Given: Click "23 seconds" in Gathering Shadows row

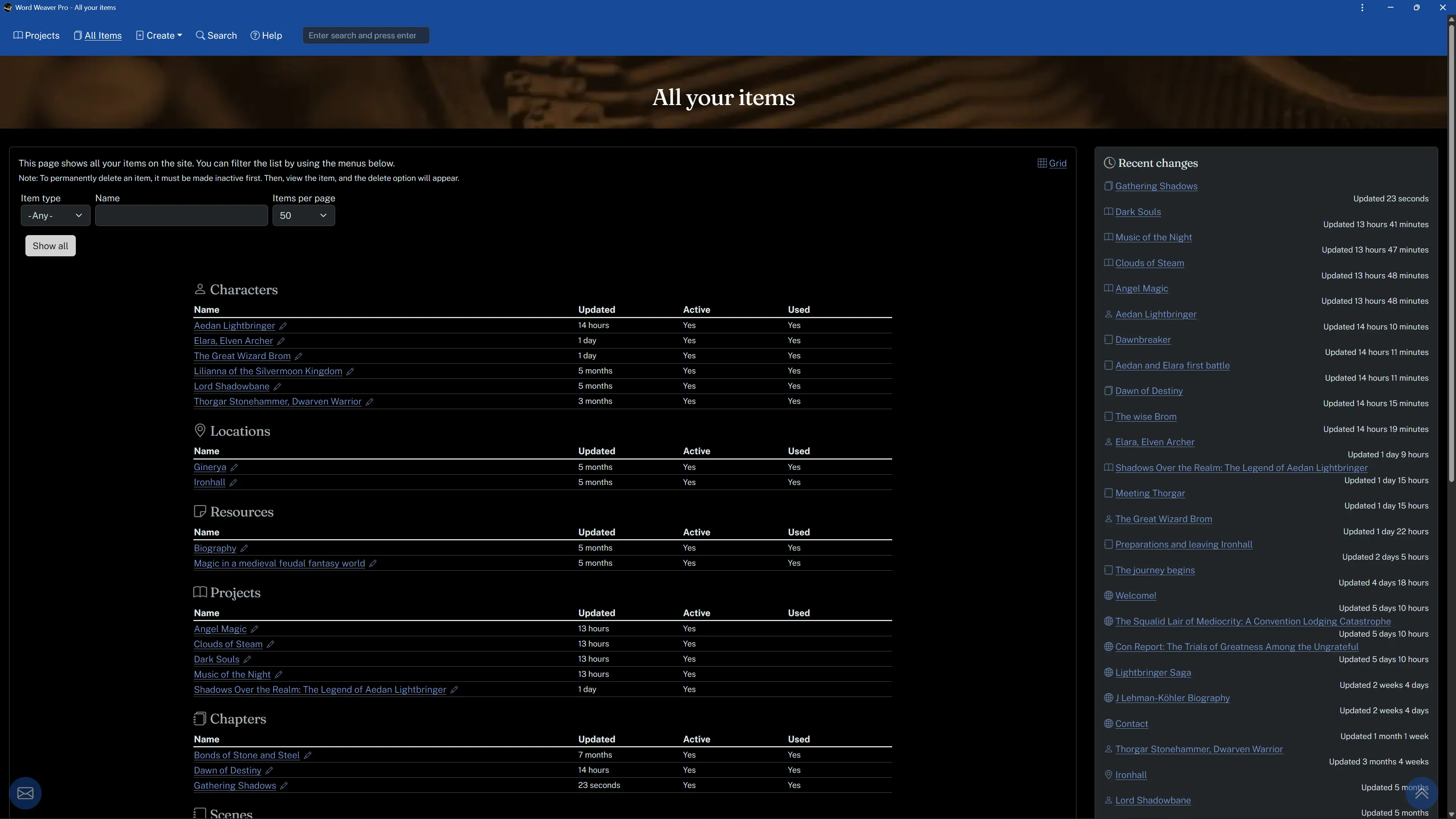Looking at the screenshot, I should [599, 786].
